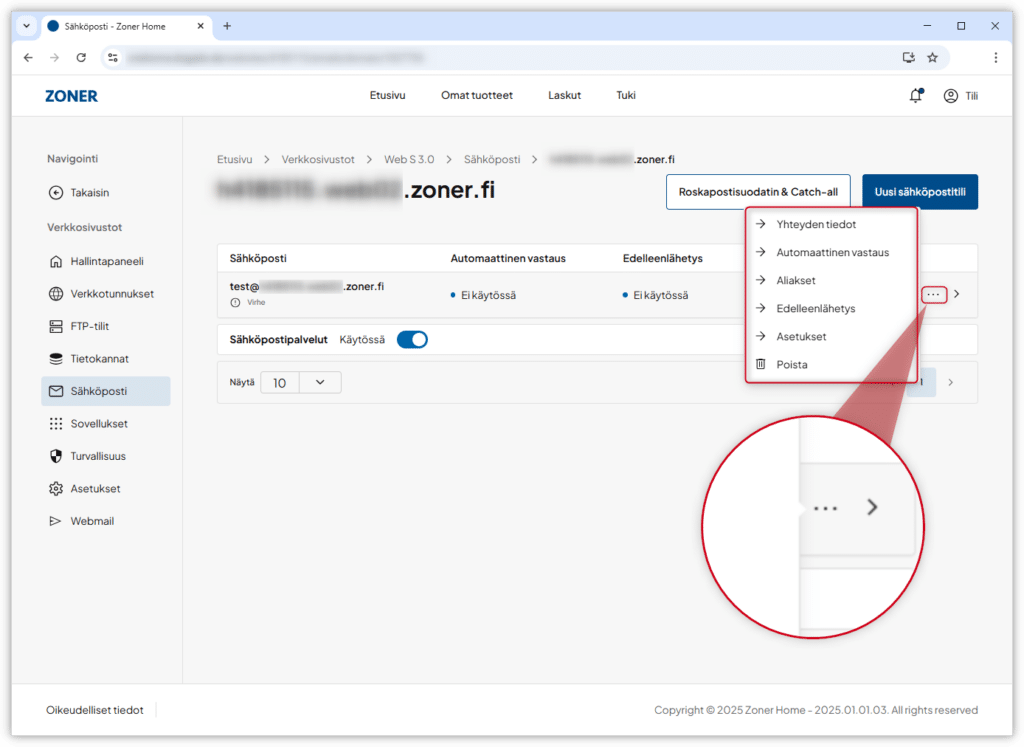The height and width of the screenshot is (747, 1024).
Task: Select Yhteyden tiedot from context menu
Action: [x=816, y=224]
